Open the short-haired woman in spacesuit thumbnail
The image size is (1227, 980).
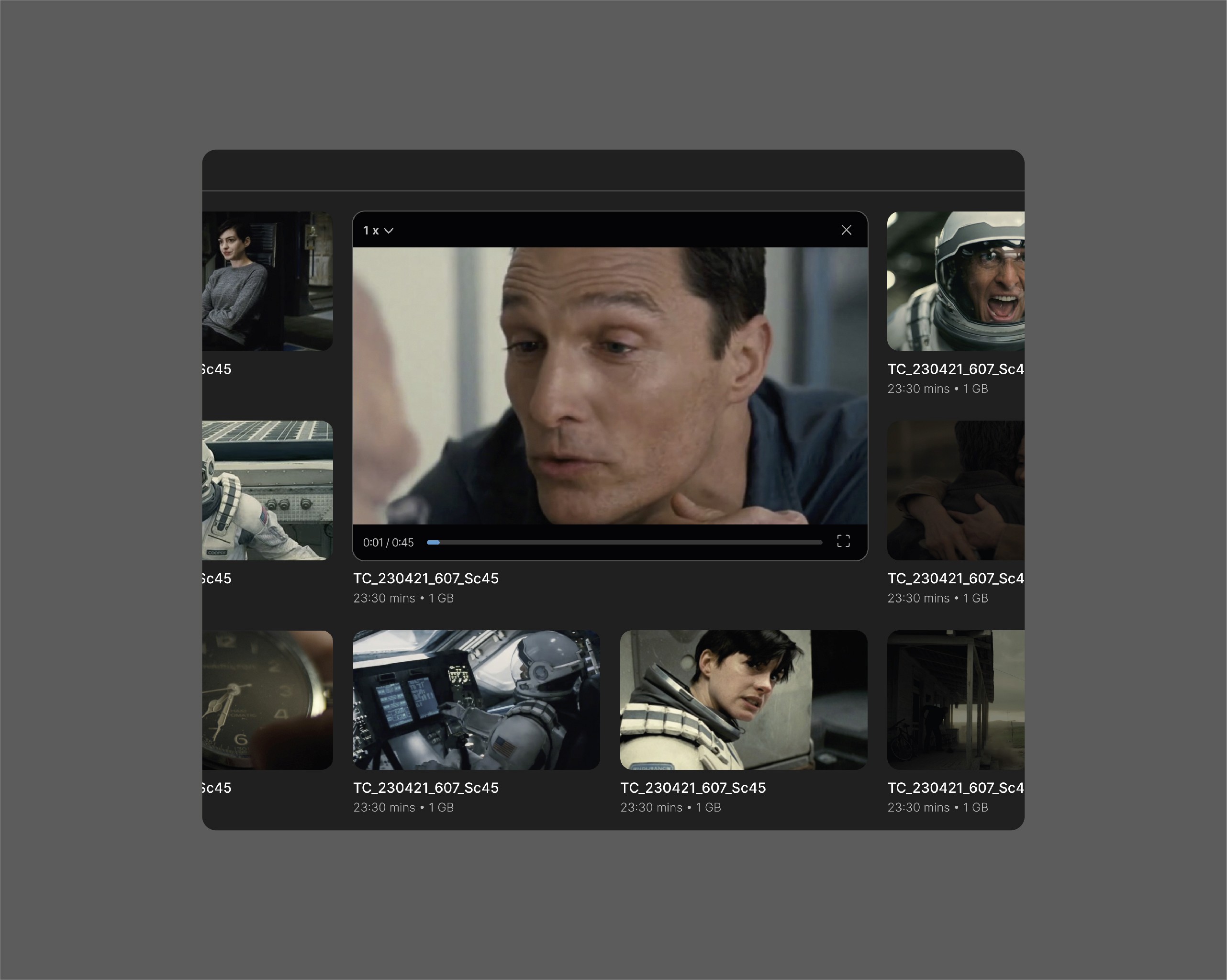(744, 700)
